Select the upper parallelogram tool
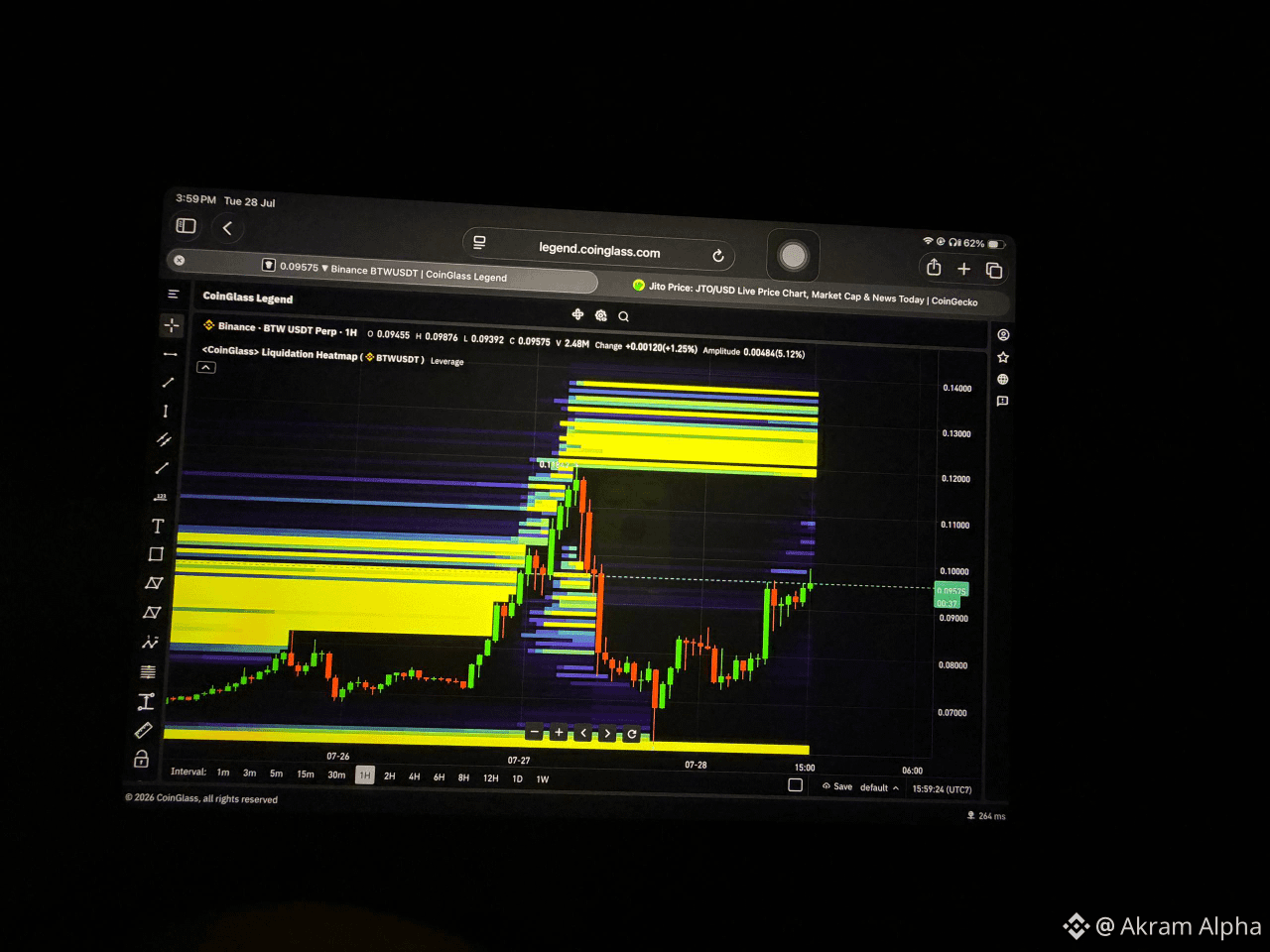1270x952 pixels. click(x=154, y=583)
